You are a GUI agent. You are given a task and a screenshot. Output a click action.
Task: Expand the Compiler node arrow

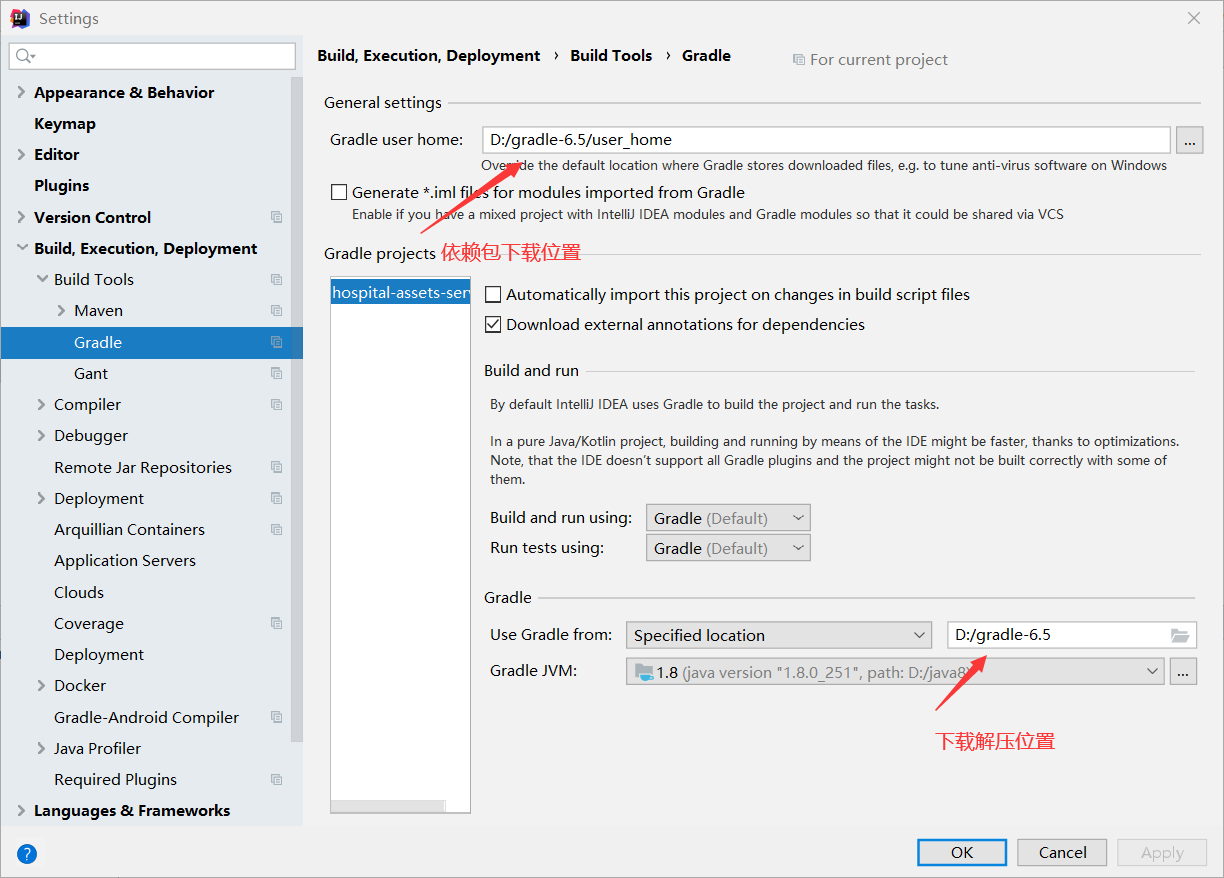pos(41,404)
